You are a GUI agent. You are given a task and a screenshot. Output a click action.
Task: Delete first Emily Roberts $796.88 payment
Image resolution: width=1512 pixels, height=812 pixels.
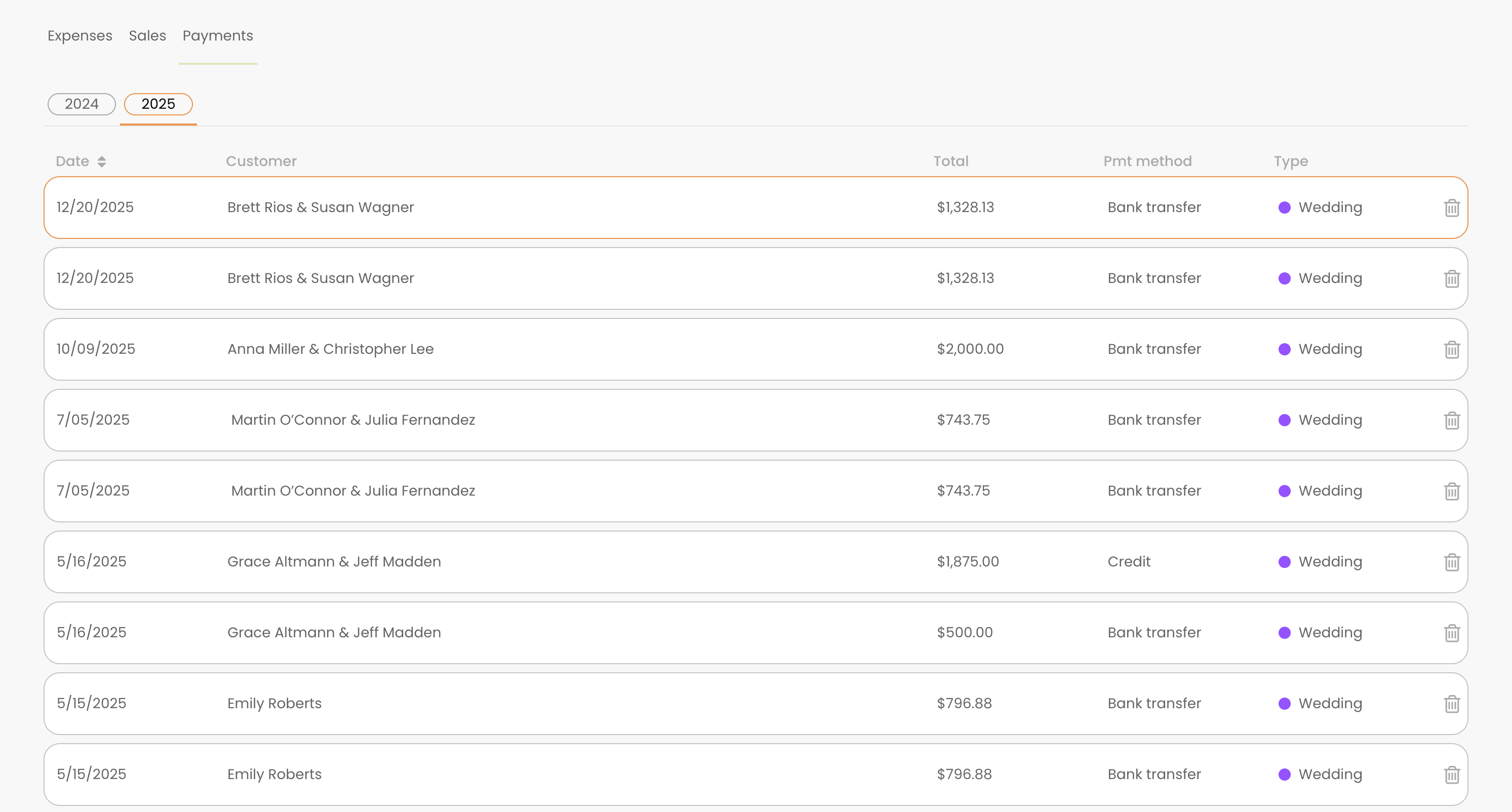(1452, 704)
